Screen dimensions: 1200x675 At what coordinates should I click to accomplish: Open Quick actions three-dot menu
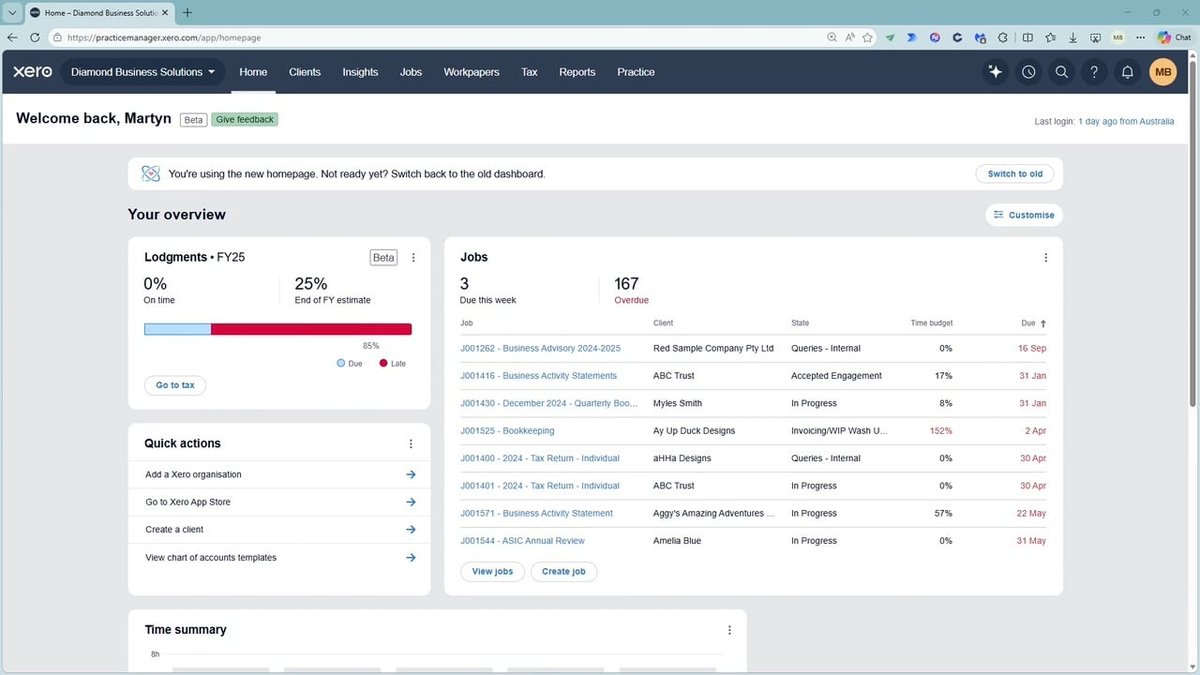point(411,444)
